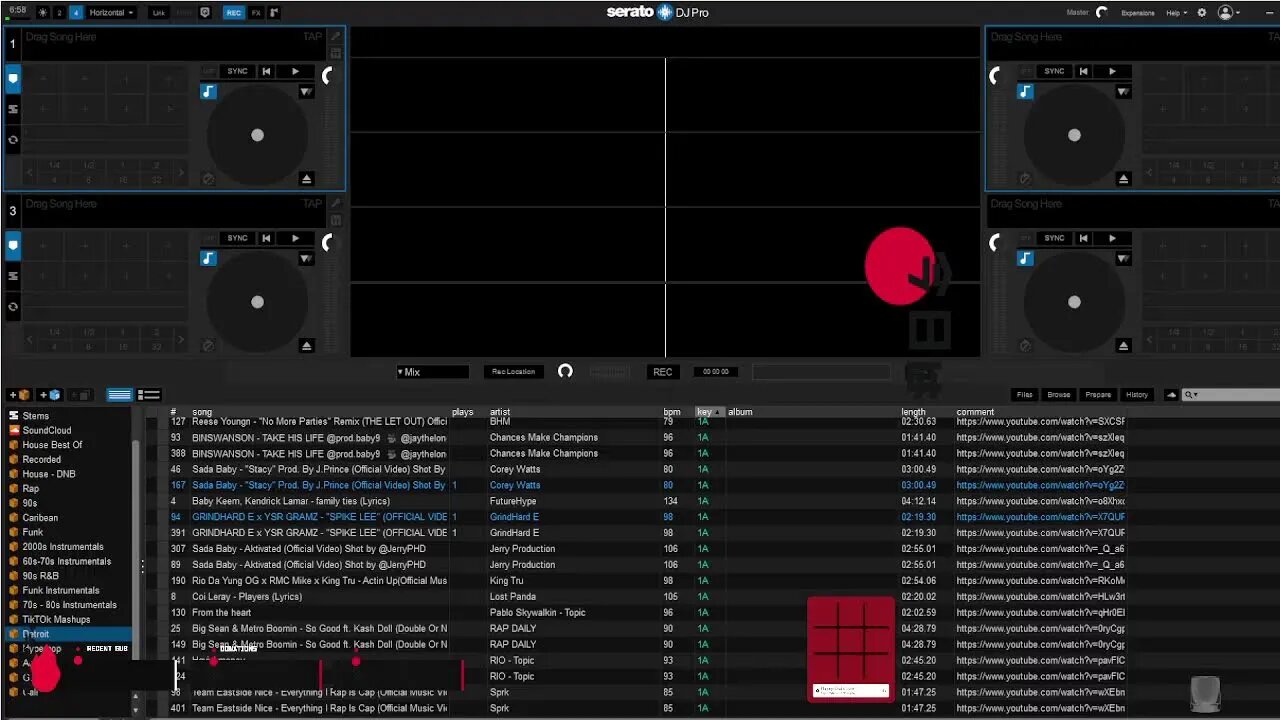
Task: Sort library by key column header
Action: 709,412
